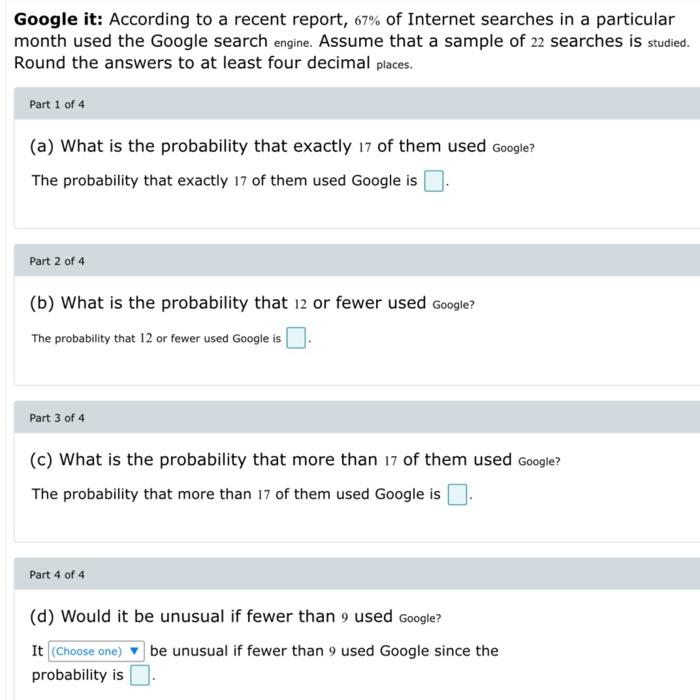Select the "Part 2 of 4" header
This screenshot has width=700, height=700.
tap(357, 261)
